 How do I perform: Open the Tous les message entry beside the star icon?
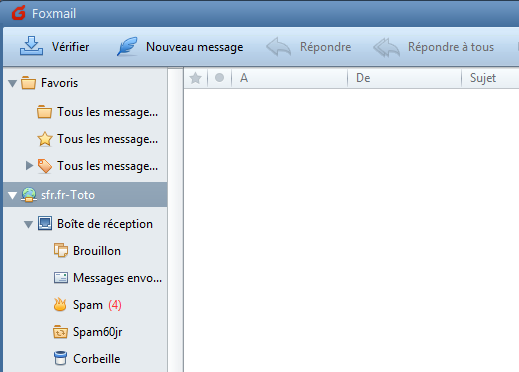point(107,139)
